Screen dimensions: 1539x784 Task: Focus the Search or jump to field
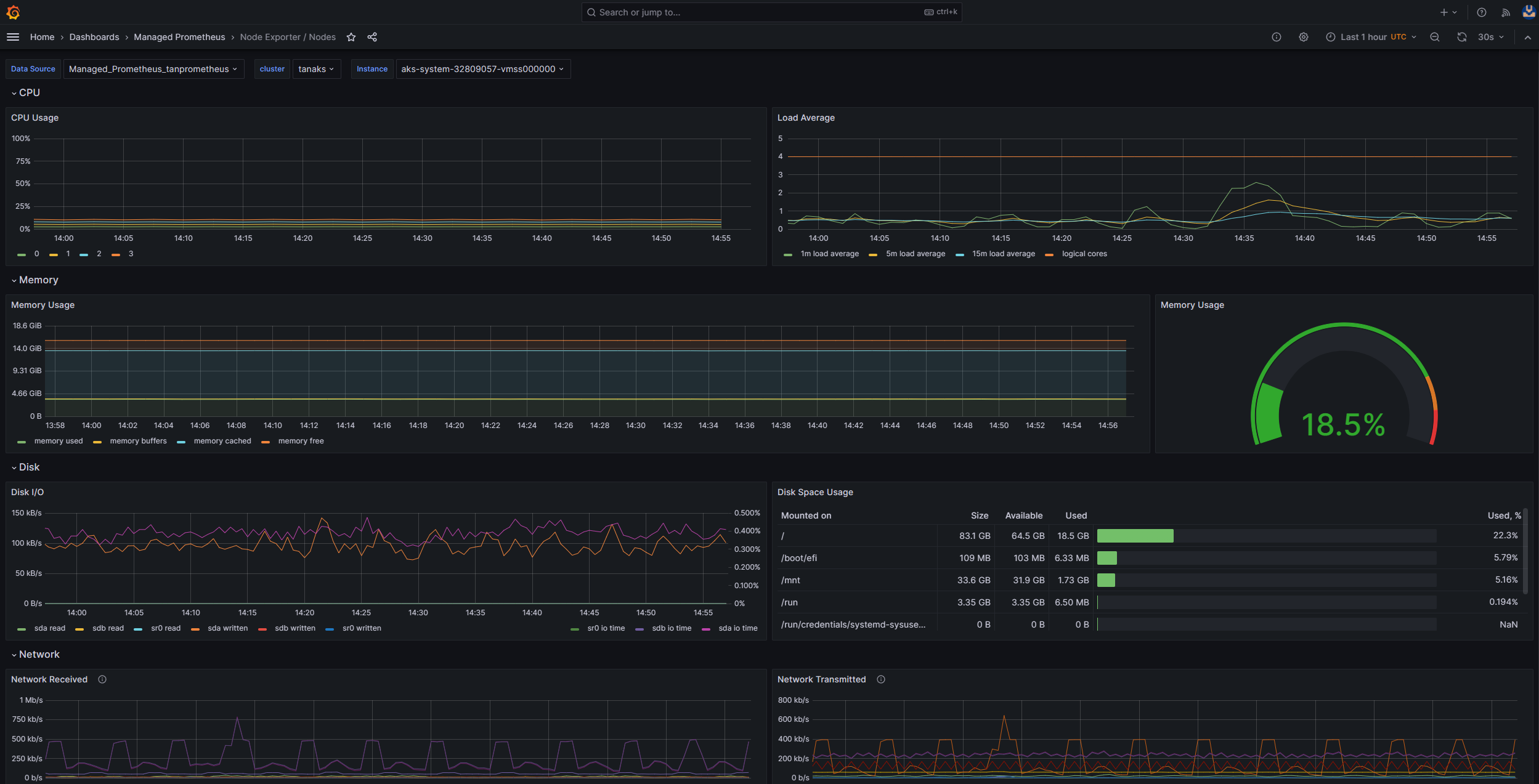(758, 12)
